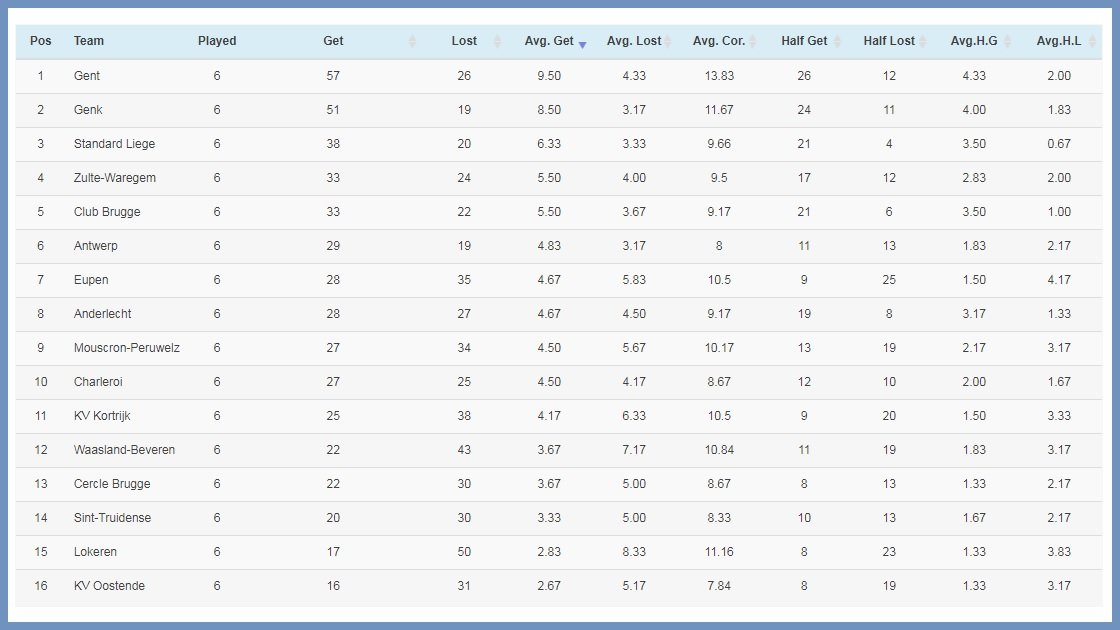
Task: Click sort arrows beside Avg. Cor.
Action: [x=753, y=41]
